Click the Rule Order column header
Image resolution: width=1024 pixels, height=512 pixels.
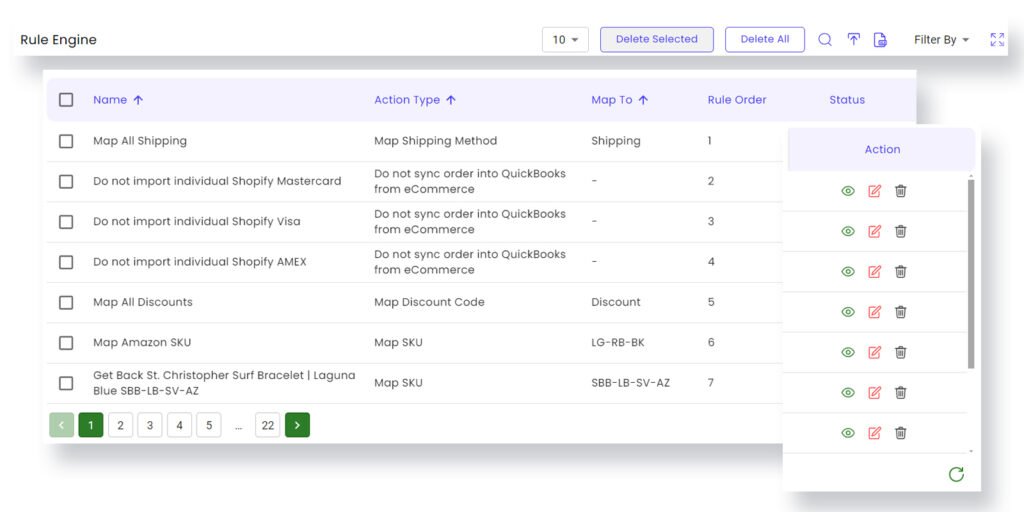tap(737, 100)
